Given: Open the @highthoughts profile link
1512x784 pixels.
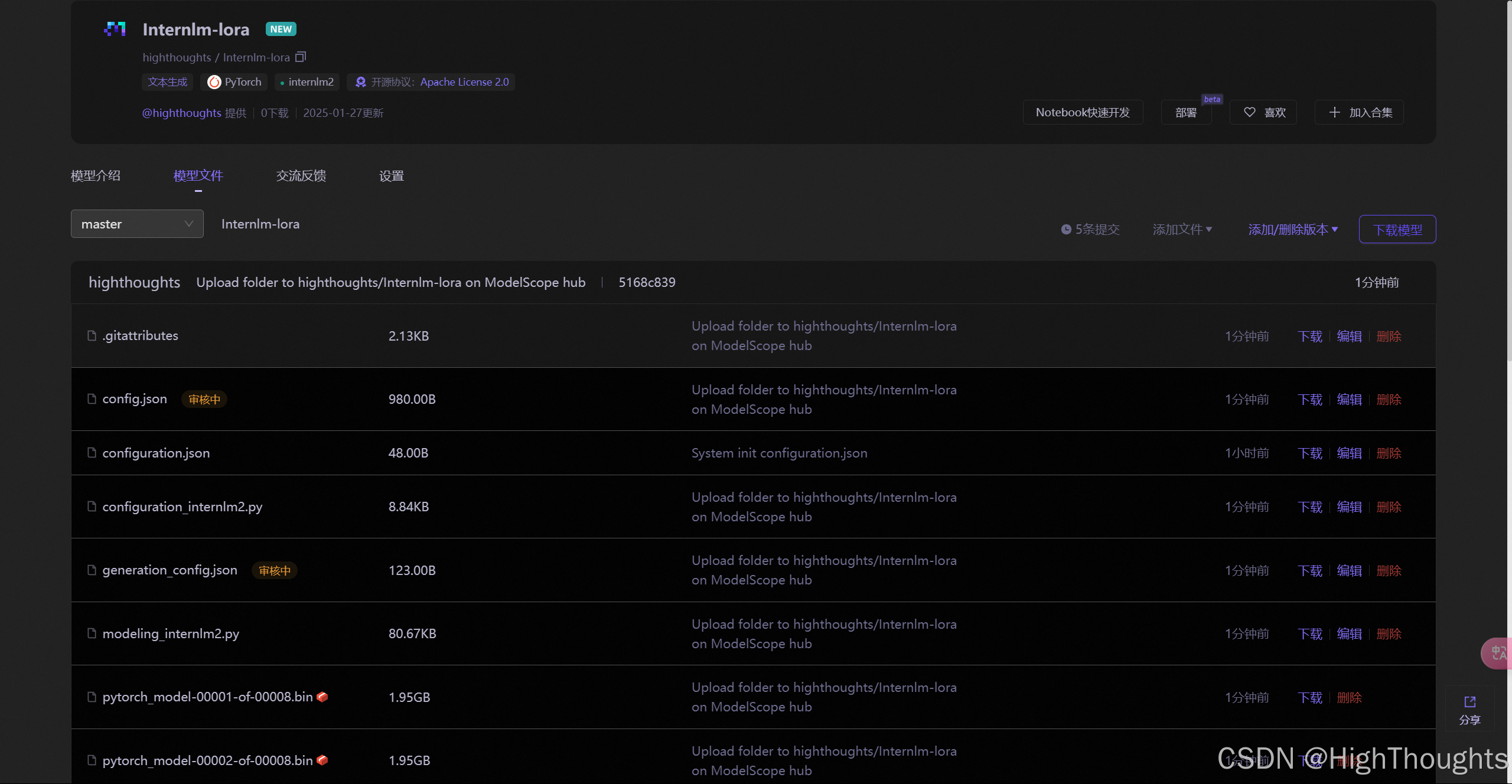Looking at the screenshot, I should click(x=182, y=113).
